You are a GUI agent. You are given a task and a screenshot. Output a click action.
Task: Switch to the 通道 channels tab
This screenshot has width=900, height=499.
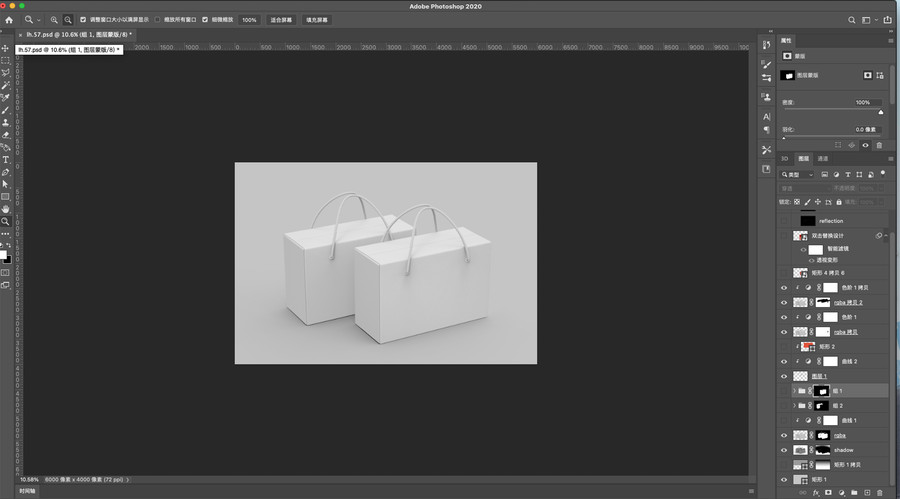click(x=823, y=159)
